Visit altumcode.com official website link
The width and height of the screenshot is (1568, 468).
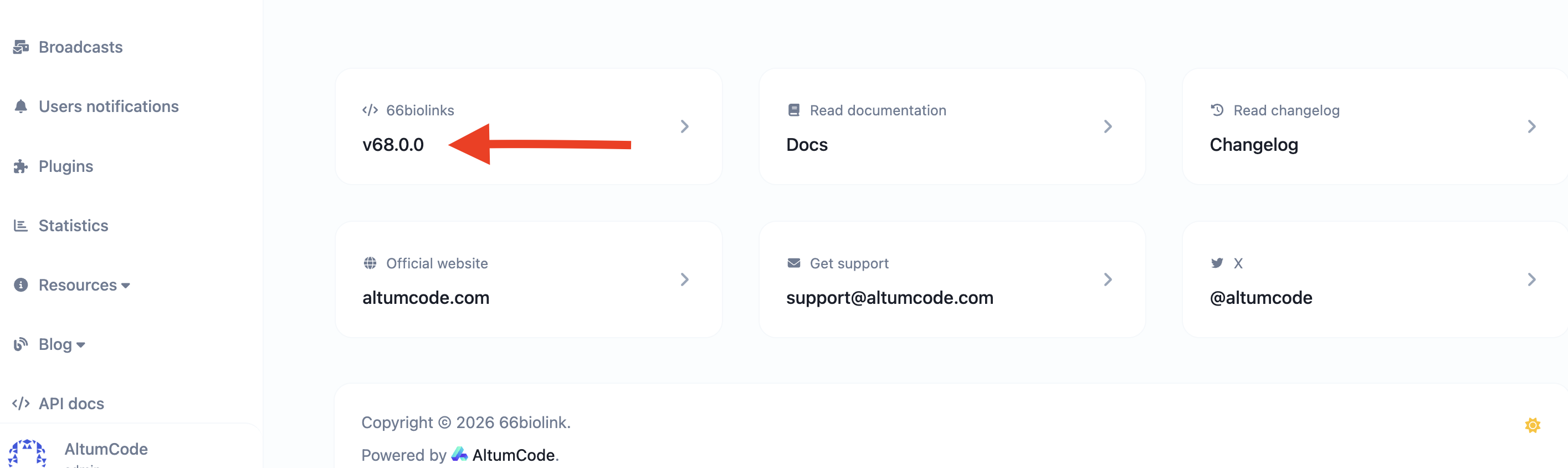[x=426, y=297]
